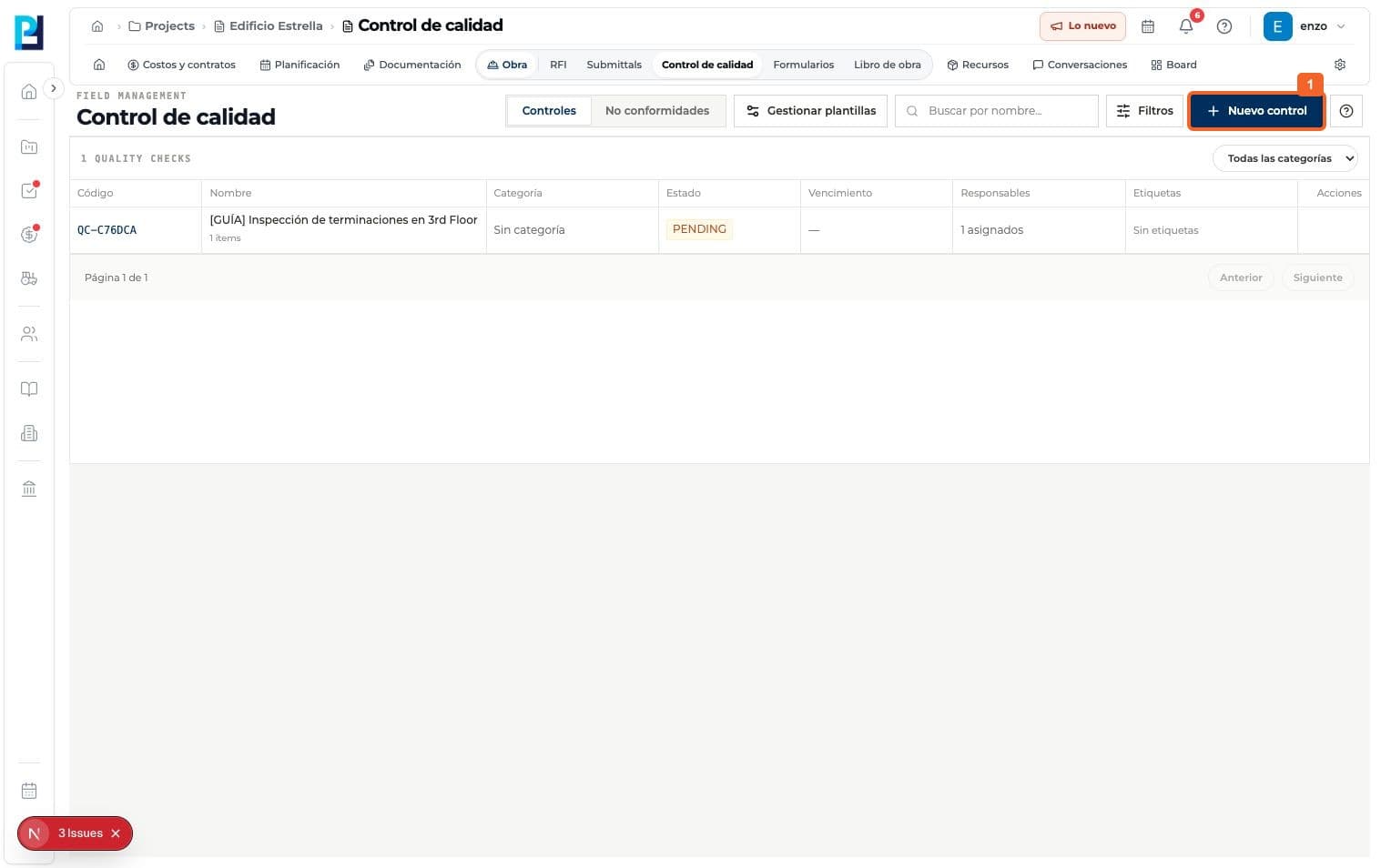The image size is (1381, 868).
Task: Click Gestionar plantillas button
Action: click(810, 111)
